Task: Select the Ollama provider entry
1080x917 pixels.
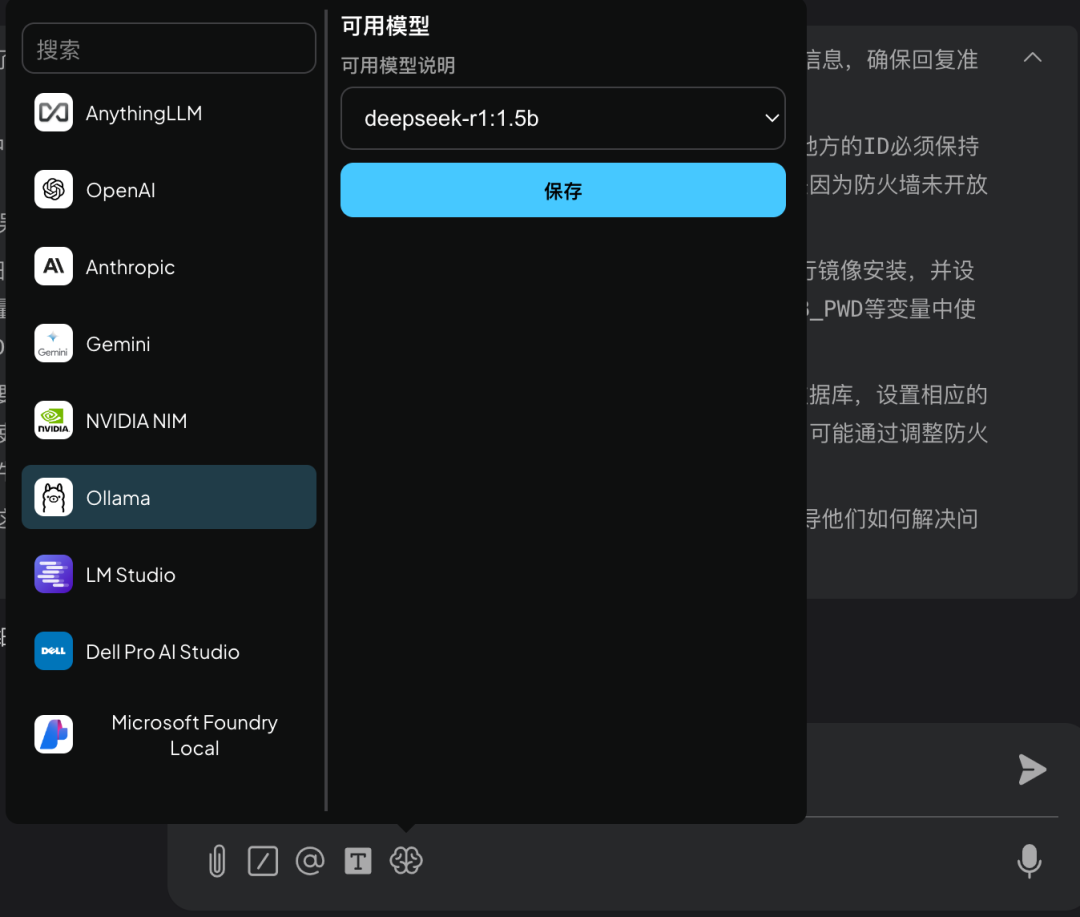Action: pyautogui.click(x=169, y=497)
